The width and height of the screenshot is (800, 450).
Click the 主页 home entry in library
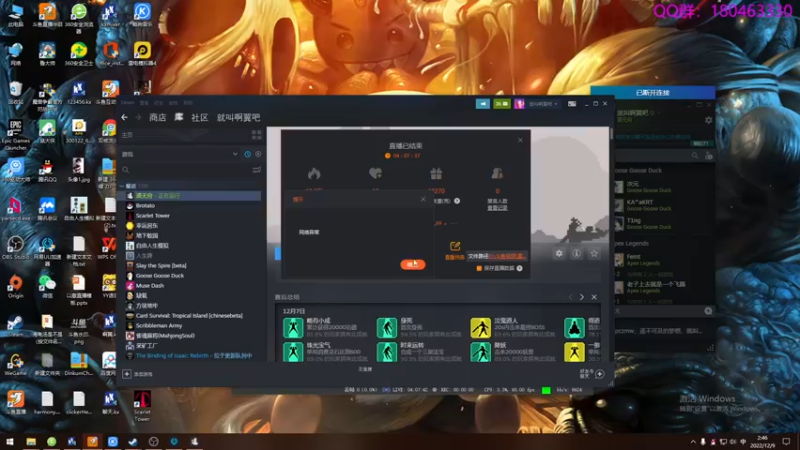[x=128, y=135]
